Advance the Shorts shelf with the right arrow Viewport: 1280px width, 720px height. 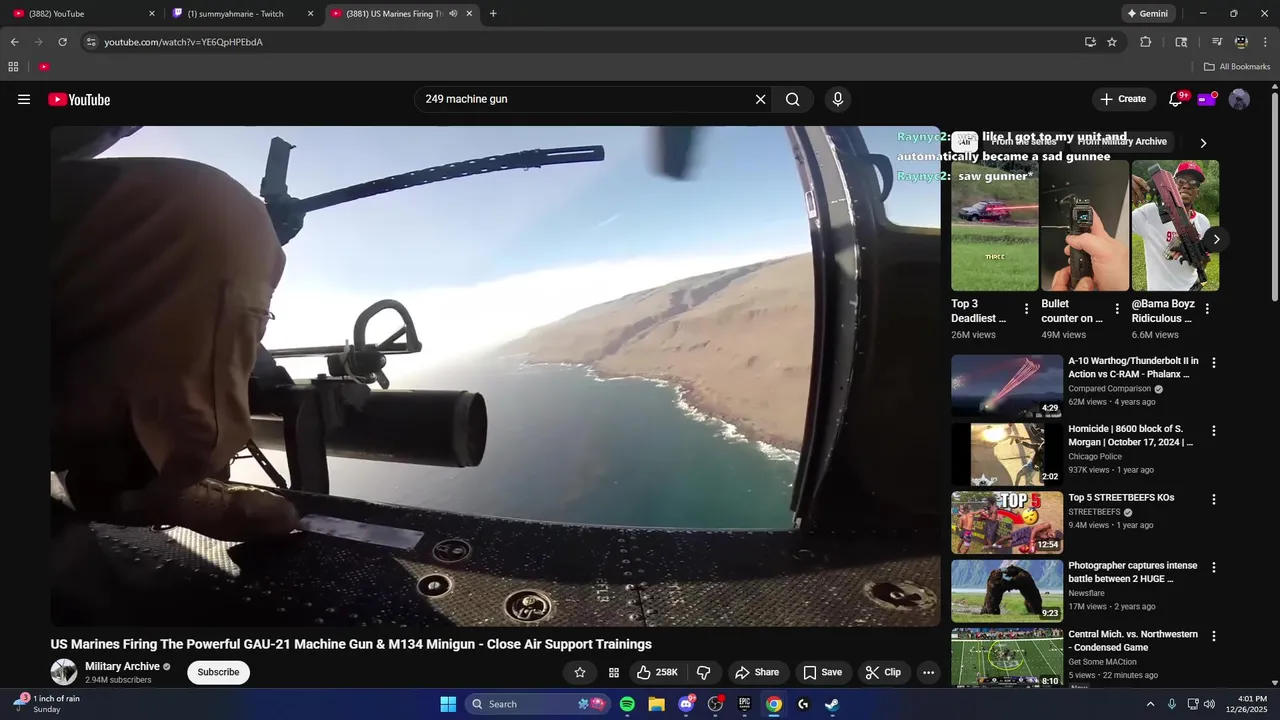[1216, 239]
